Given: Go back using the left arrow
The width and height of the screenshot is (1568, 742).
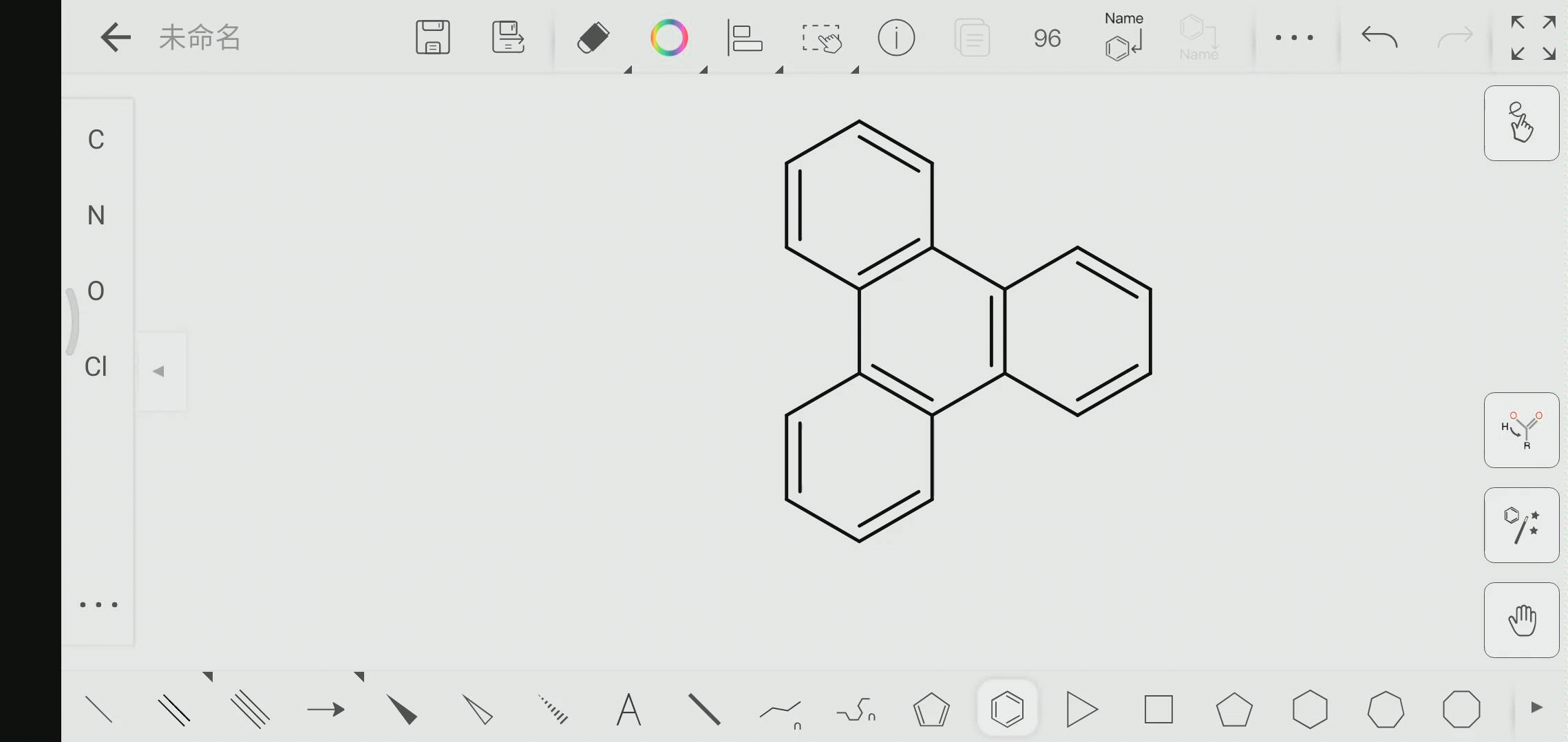Looking at the screenshot, I should click(x=115, y=37).
